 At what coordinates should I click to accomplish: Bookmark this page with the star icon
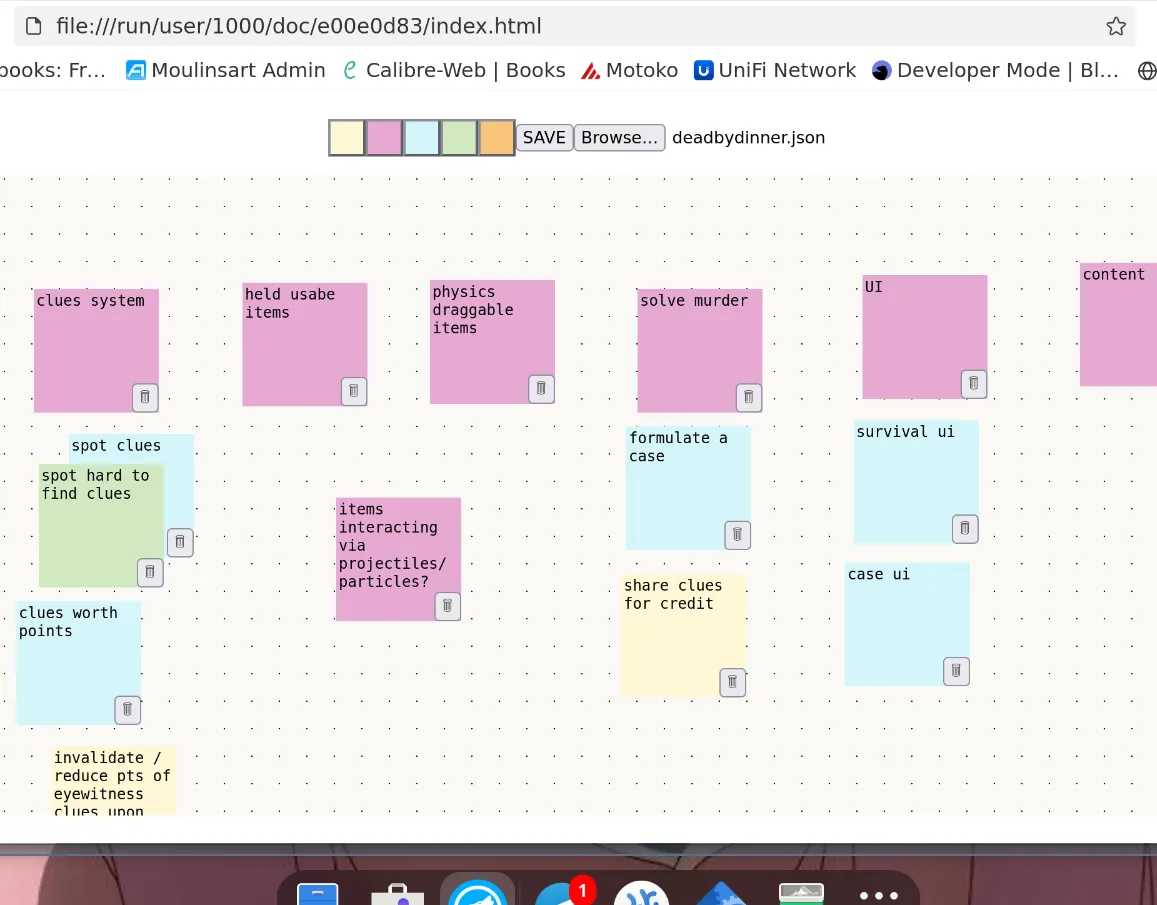point(1116,27)
